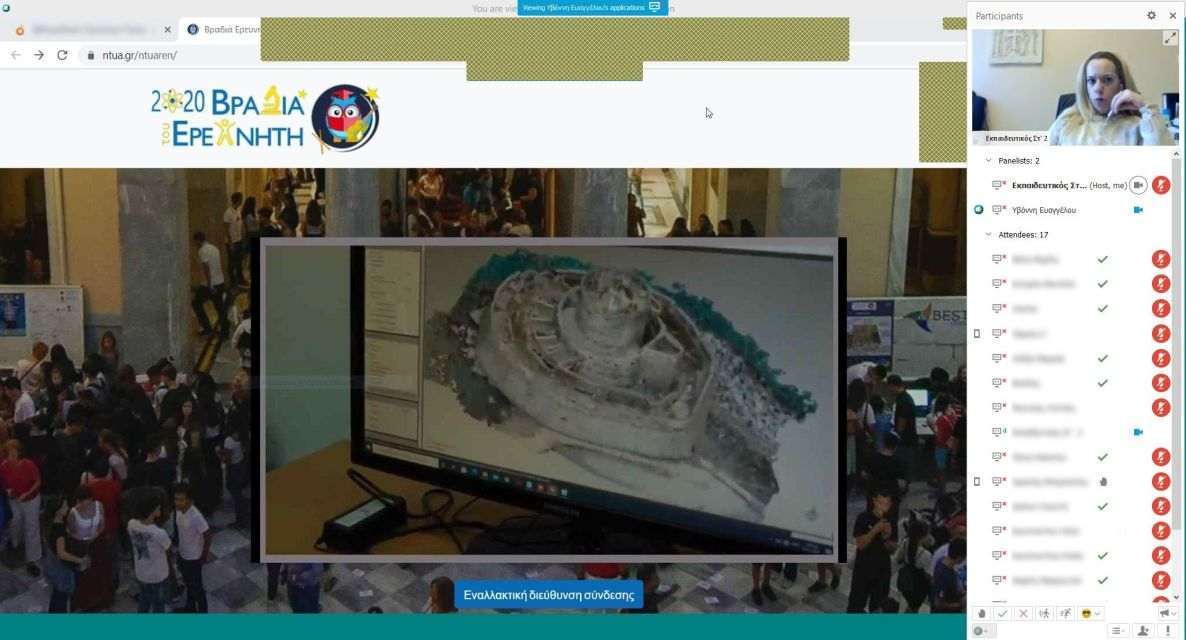1186x640 pixels.
Task: Open the emoji reactions dropdown
Action: [x=1091, y=613]
